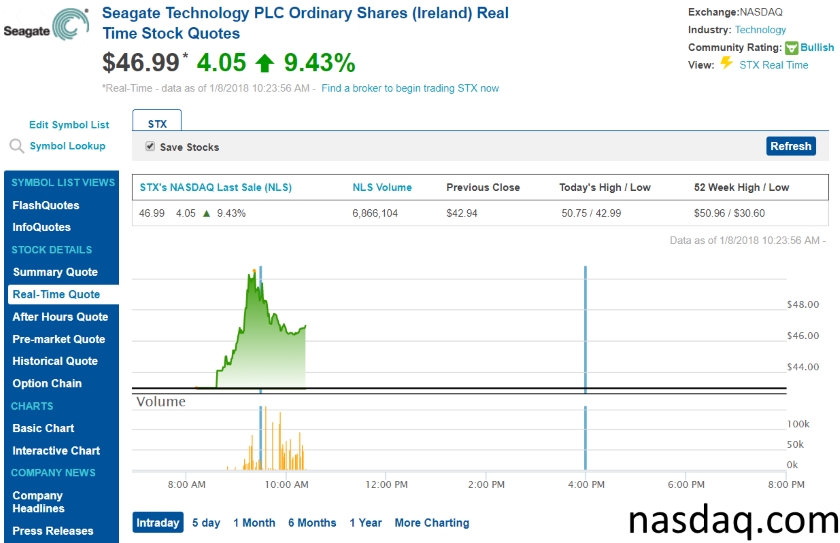The image size is (840, 543).
Task: Click Find a broker to begin trading link
Action: [410, 88]
